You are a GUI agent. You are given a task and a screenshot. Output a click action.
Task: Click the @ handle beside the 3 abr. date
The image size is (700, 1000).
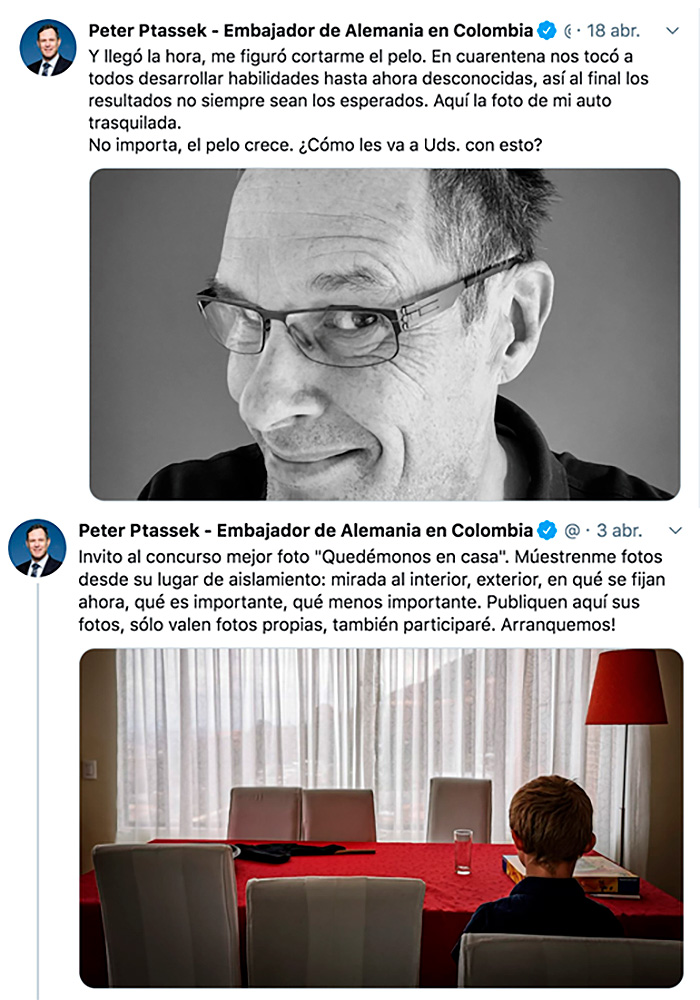[x=572, y=531]
